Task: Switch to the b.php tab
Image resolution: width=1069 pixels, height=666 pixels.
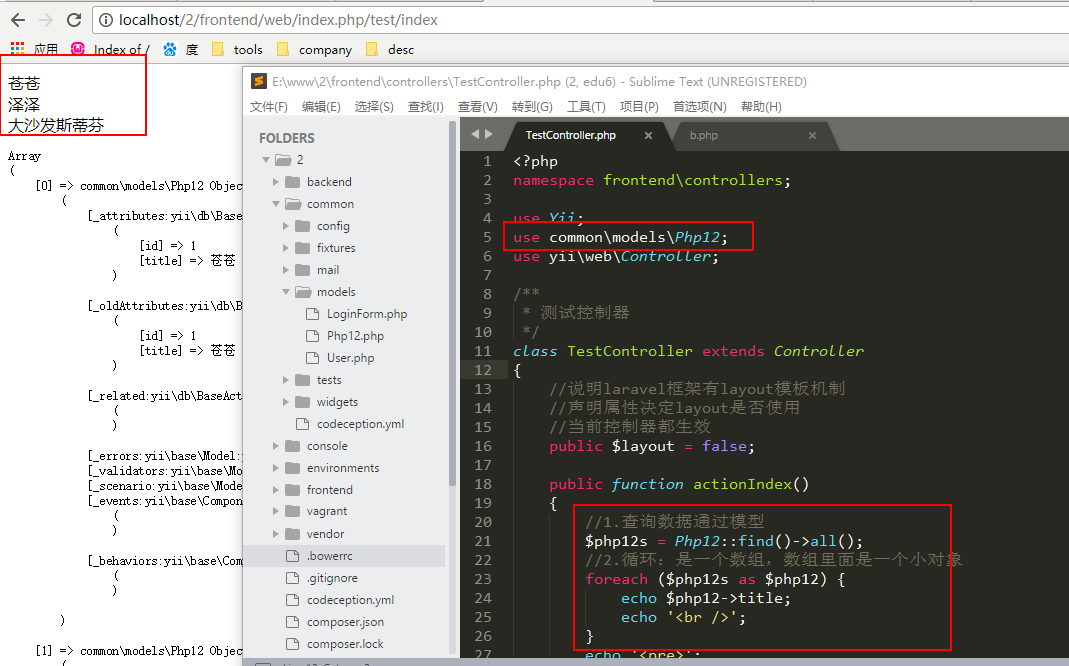Action: [x=704, y=135]
